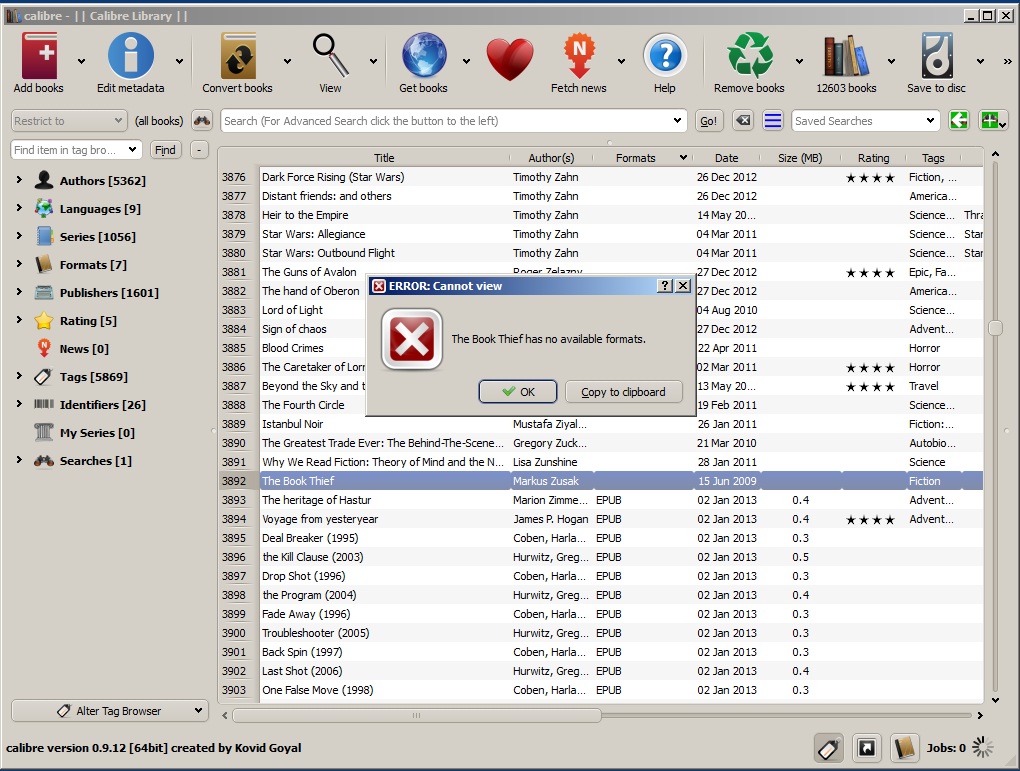Viewport: 1020px width, 771px height.
Task: Clear the current search with the reset icon
Action: (x=743, y=121)
